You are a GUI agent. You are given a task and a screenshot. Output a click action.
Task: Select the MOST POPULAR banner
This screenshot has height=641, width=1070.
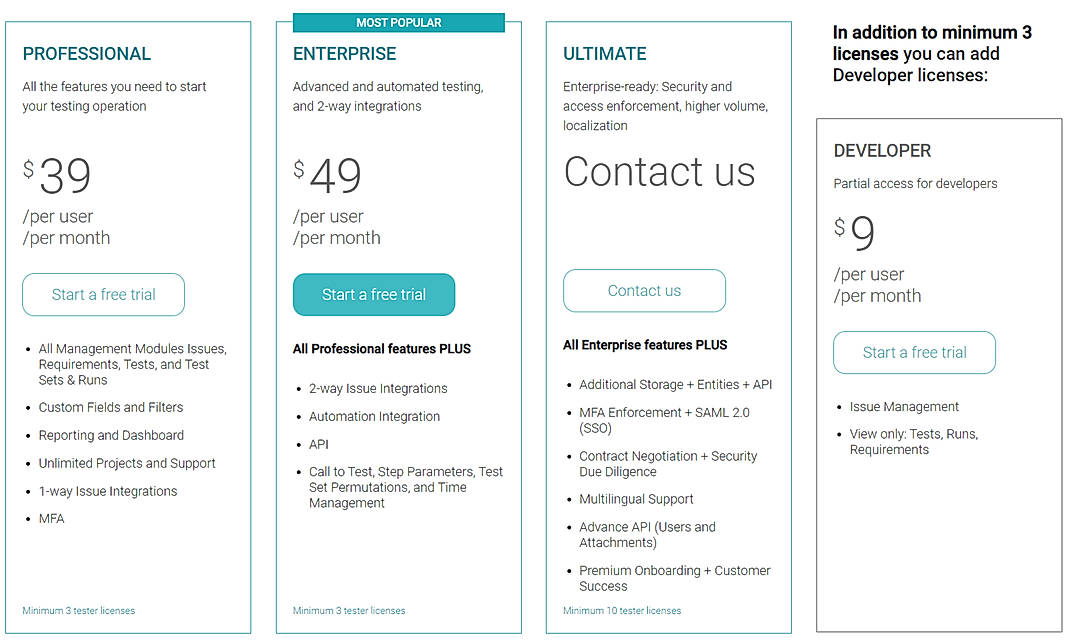pyautogui.click(x=398, y=22)
